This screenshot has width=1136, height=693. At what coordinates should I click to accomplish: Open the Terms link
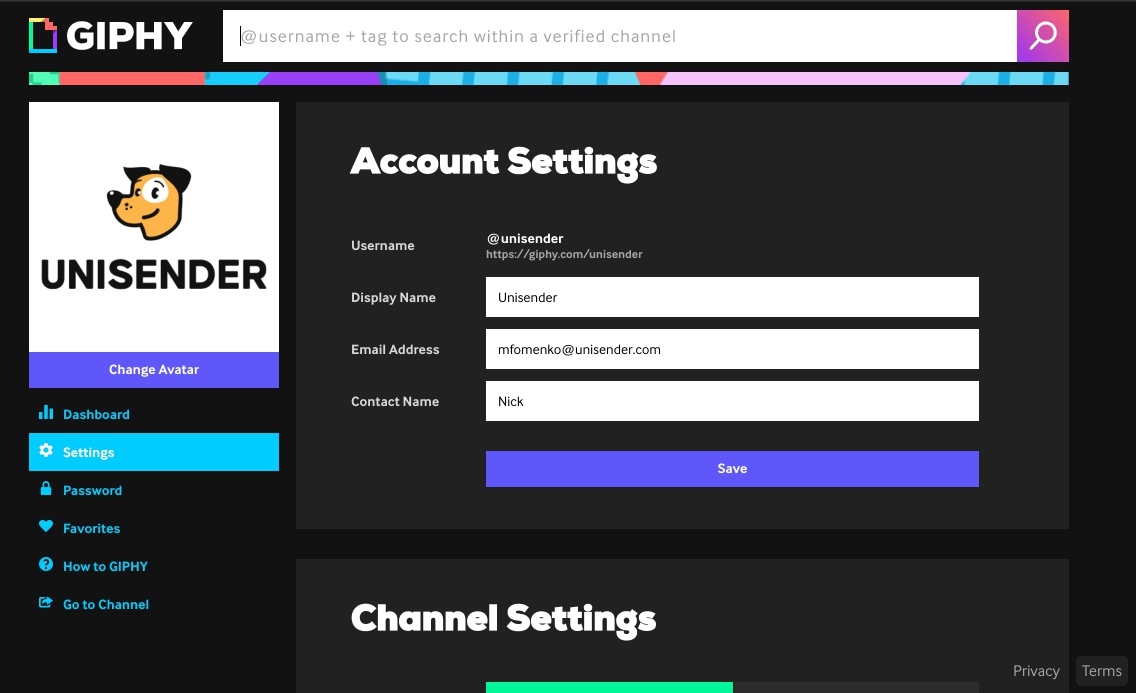(1101, 671)
